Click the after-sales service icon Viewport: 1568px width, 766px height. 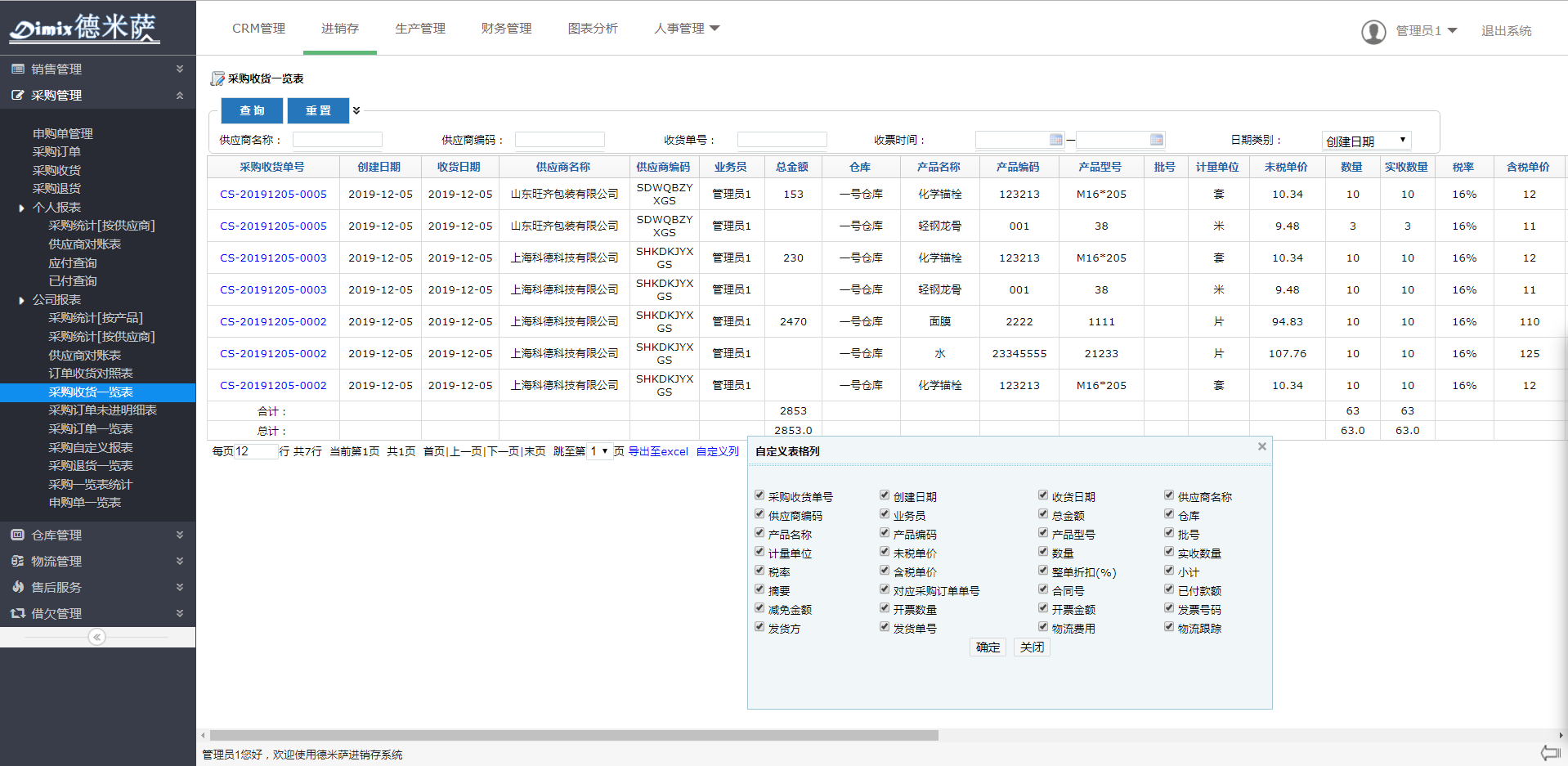tap(17, 587)
